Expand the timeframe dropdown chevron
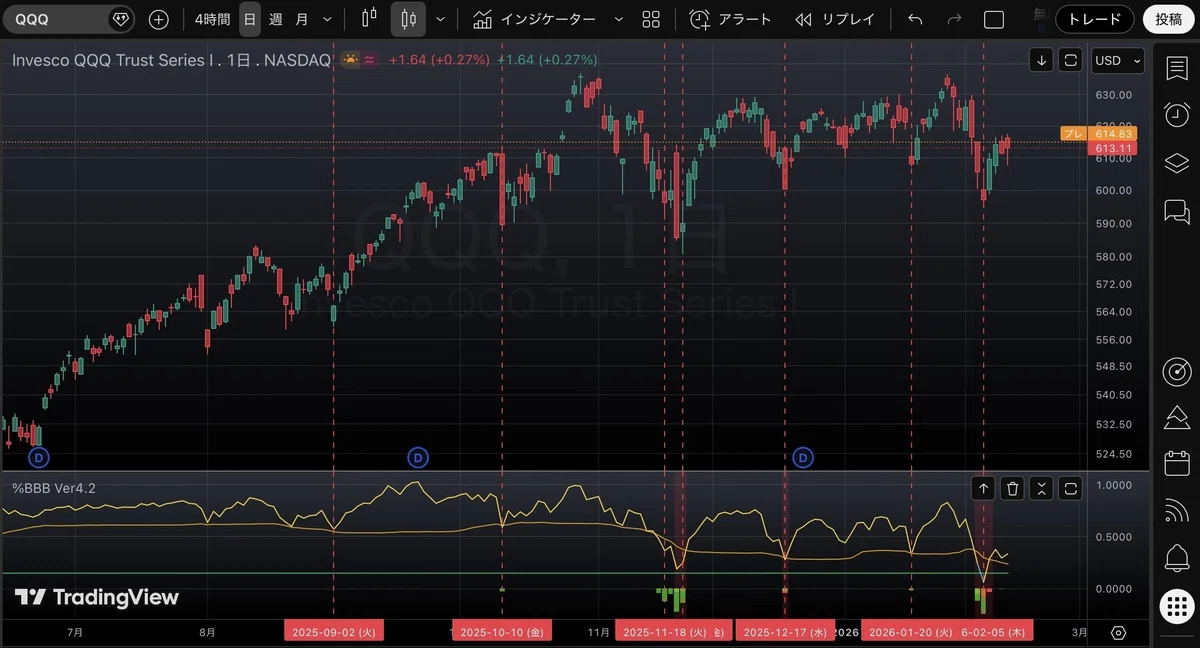1200x648 pixels. pyautogui.click(x=327, y=19)
